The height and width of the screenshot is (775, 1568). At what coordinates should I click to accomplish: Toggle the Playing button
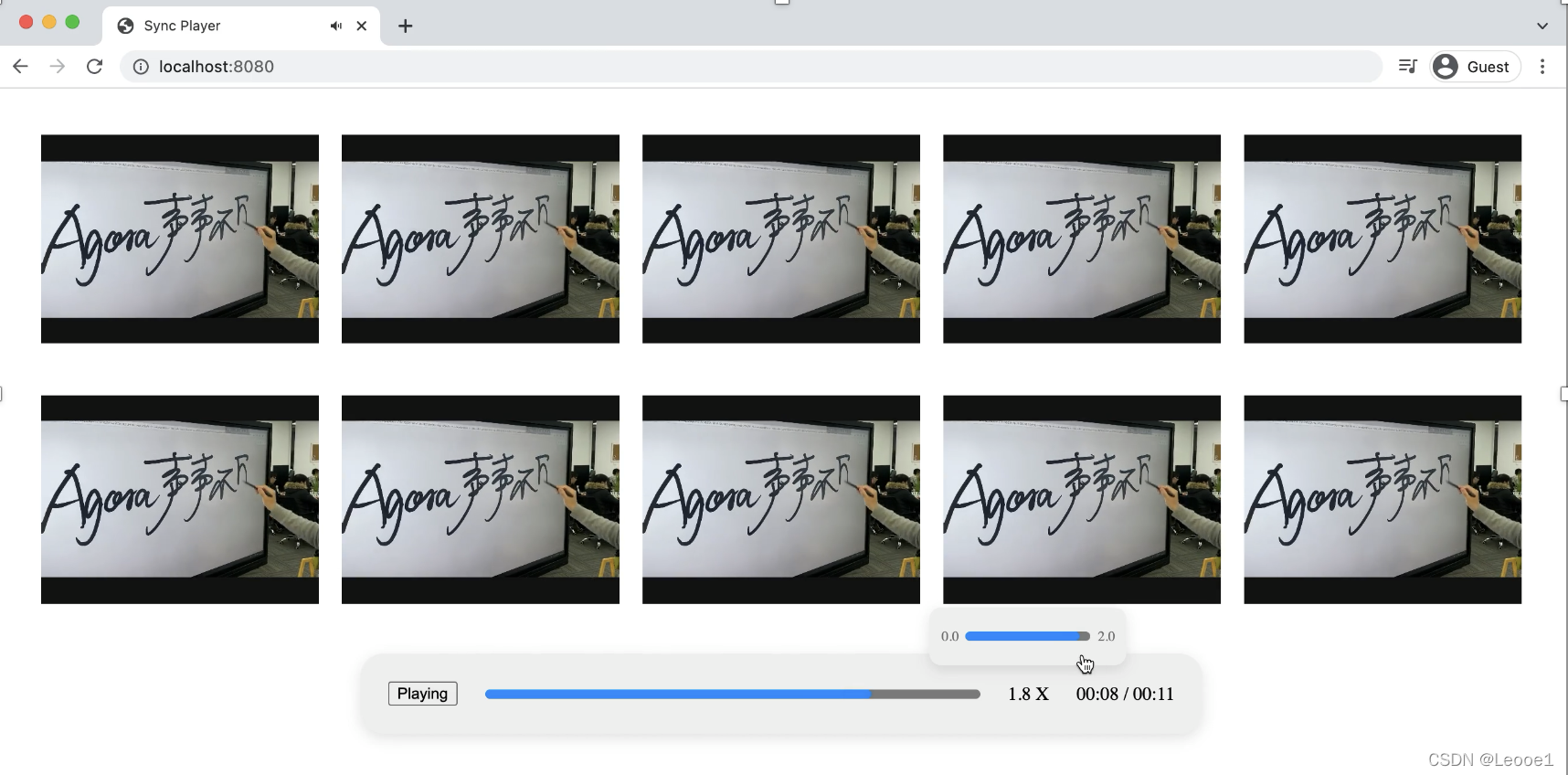(422, 694)
